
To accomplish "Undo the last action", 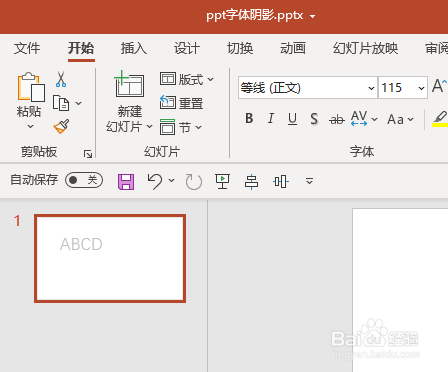I will click(155, 181).
